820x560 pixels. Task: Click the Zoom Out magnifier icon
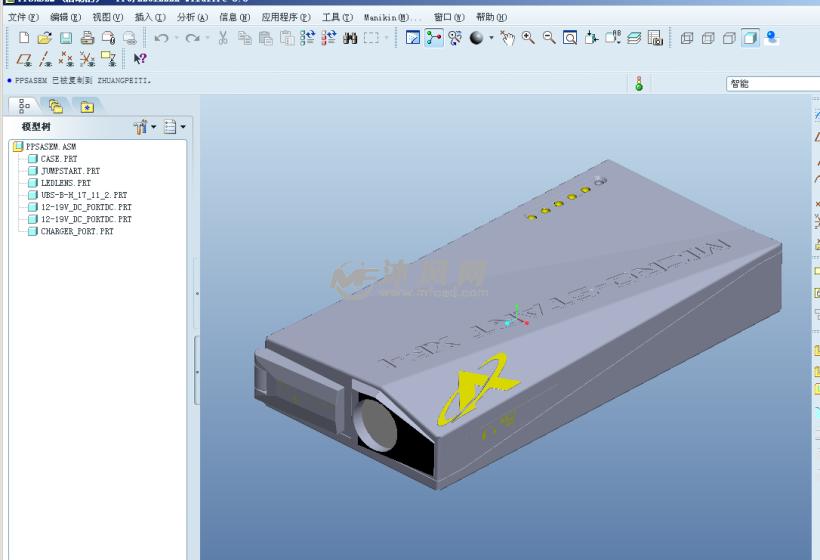tap(549, 38)
